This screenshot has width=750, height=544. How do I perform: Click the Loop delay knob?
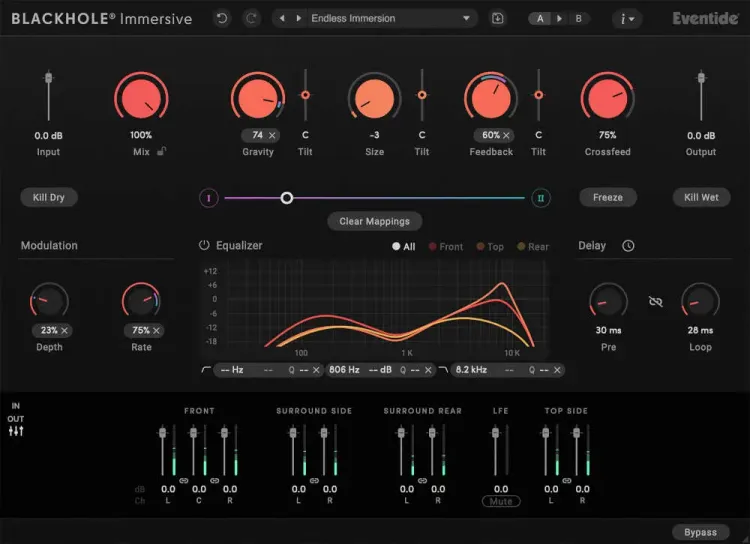(x=700, y=301)
